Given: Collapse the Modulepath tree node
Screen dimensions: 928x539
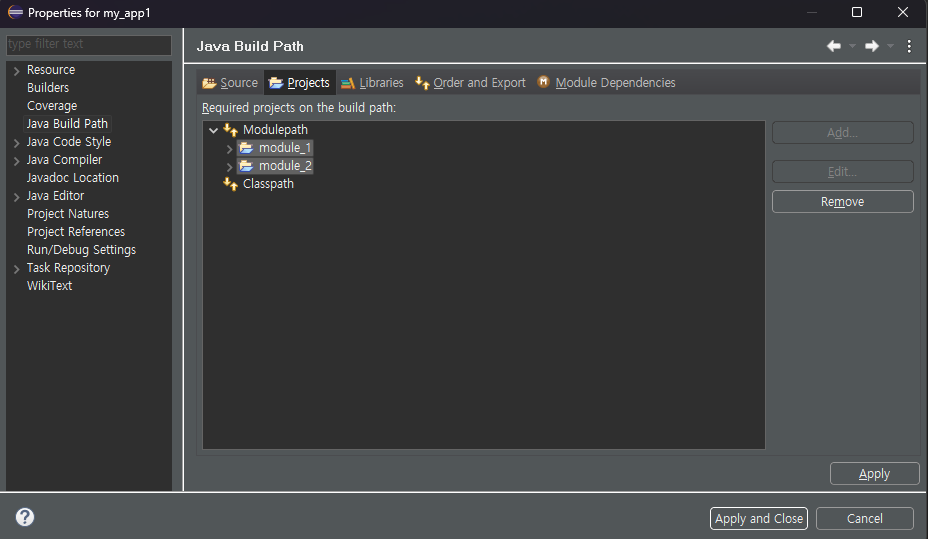Looking at the screenshot, I should [x=214, y=130].
